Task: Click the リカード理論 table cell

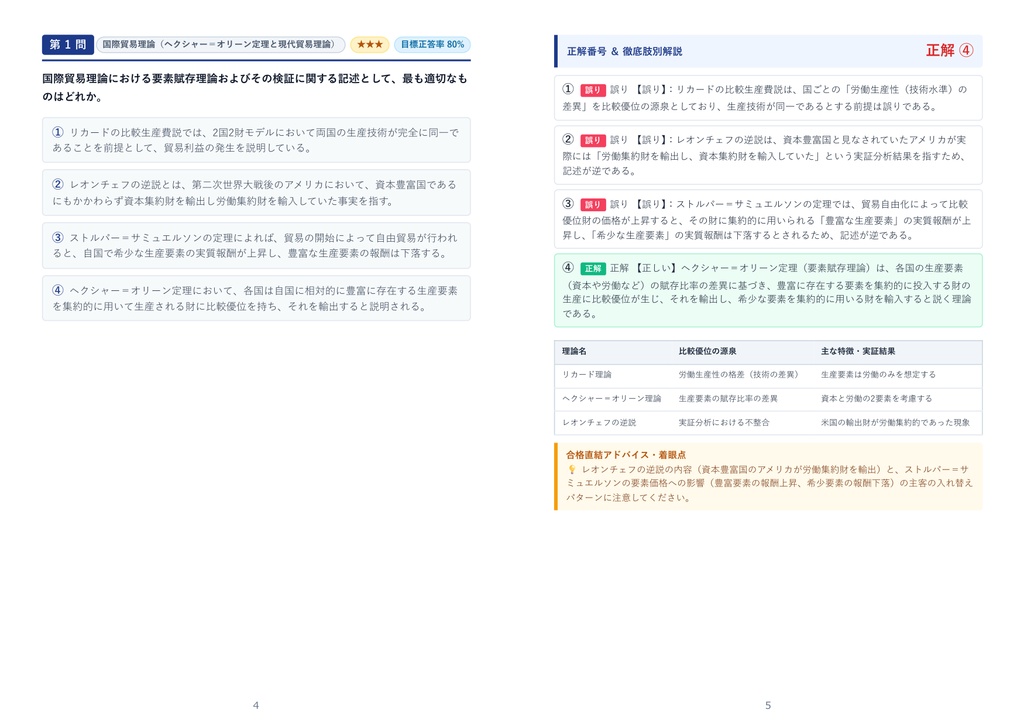Action: click(587, 375)
